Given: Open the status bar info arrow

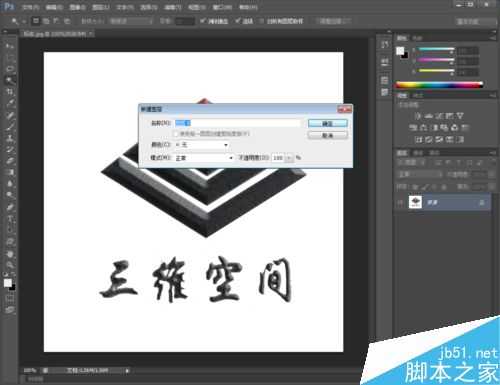Looking at the screenshot, I should (127, 370).
